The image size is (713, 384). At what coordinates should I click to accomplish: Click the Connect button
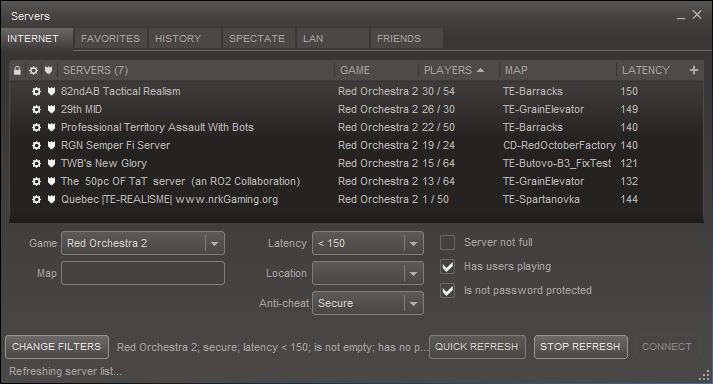[667, 347]
